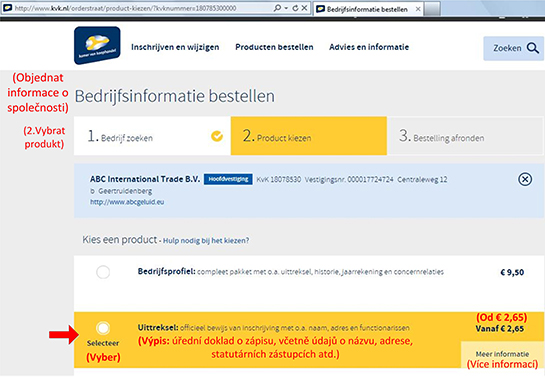Screen dimensions: 545x377
Task: Switch to Bedrijfsinformatie bestellen tab
Action: point(367,9)
